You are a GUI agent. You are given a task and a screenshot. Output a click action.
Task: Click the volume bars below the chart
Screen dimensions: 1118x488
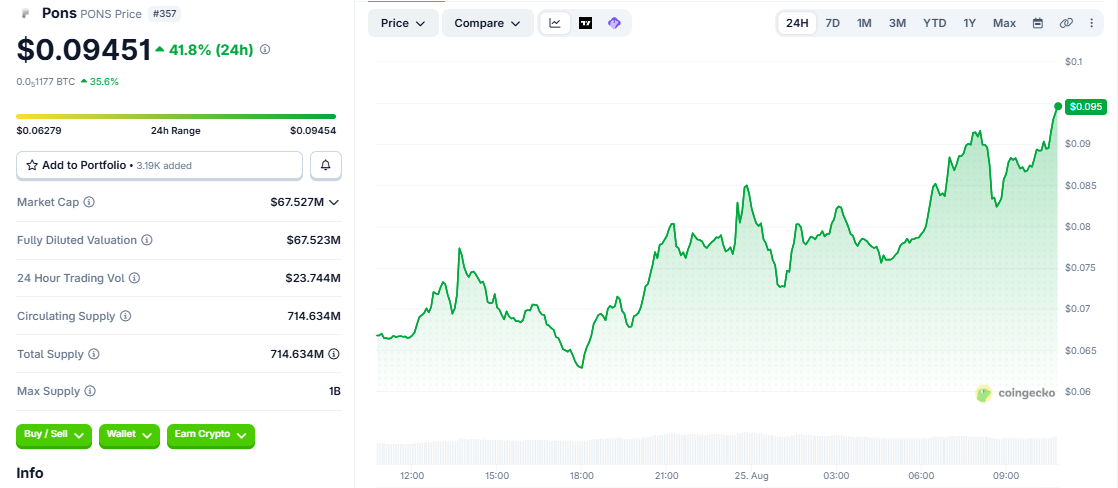(717, 449)
